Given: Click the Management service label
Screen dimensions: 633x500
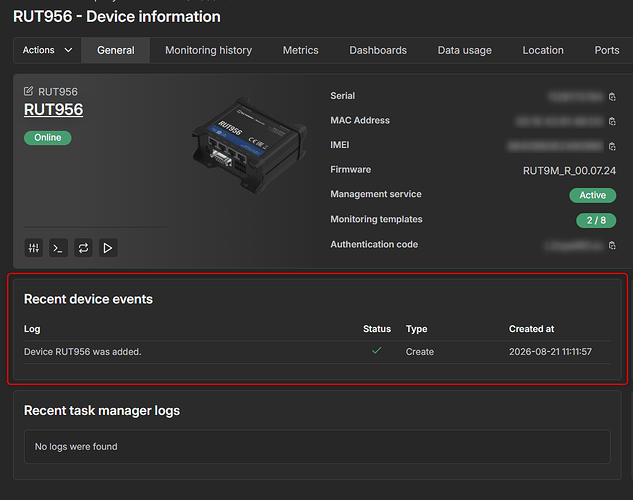Looking at the screenshot, I should (376, 194).
